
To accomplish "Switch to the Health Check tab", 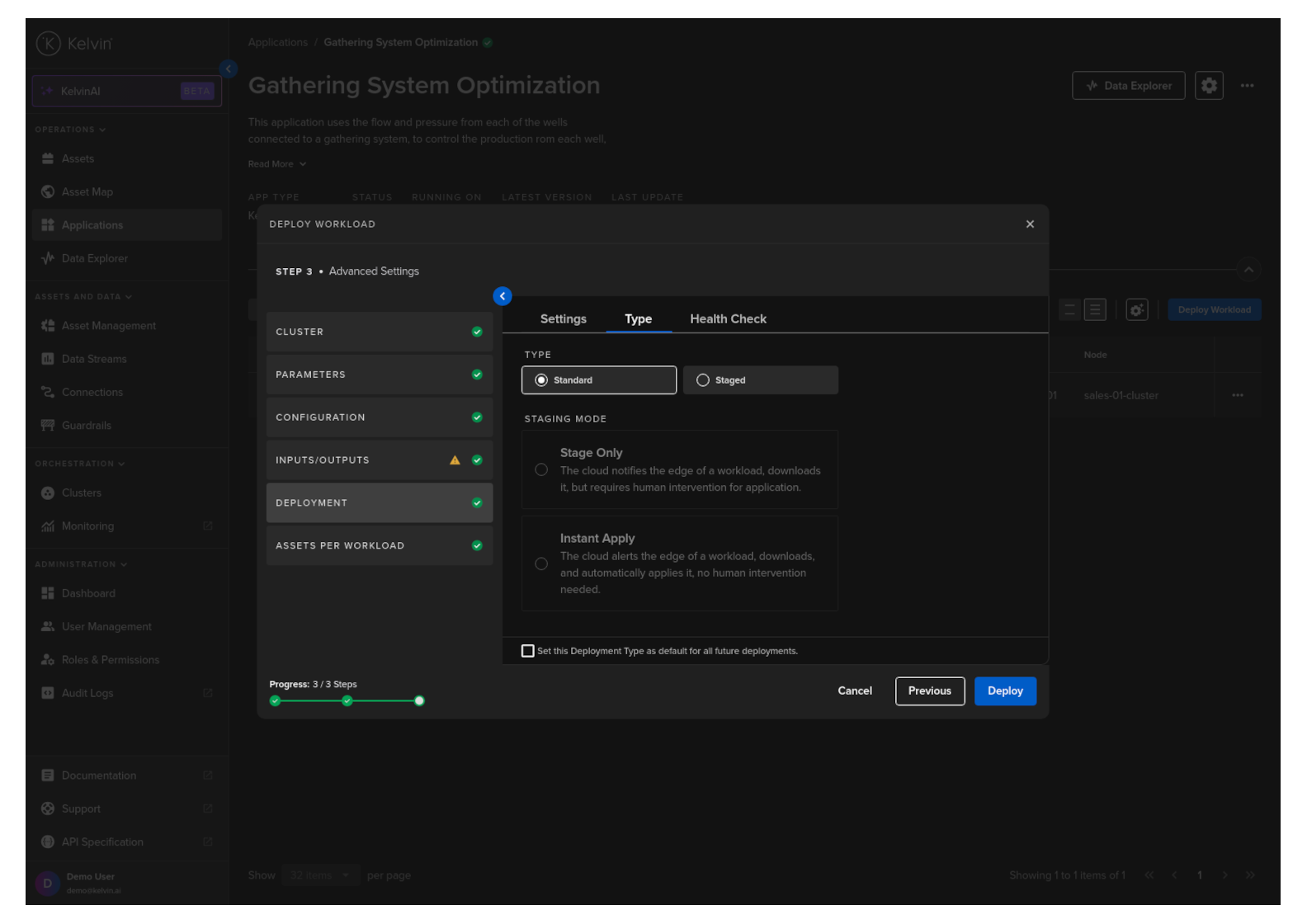I will [x=728, y=319].
